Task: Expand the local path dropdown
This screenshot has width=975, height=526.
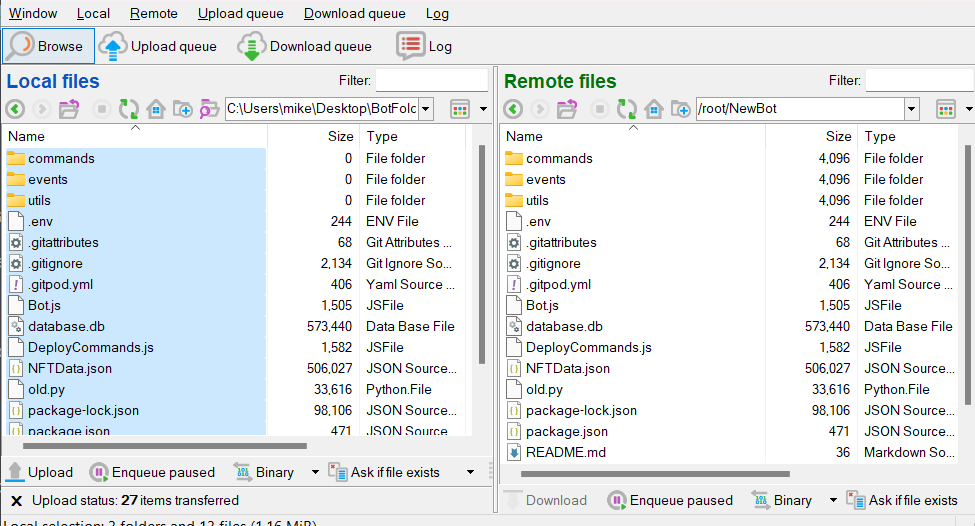Action: (x=426, y=109)
